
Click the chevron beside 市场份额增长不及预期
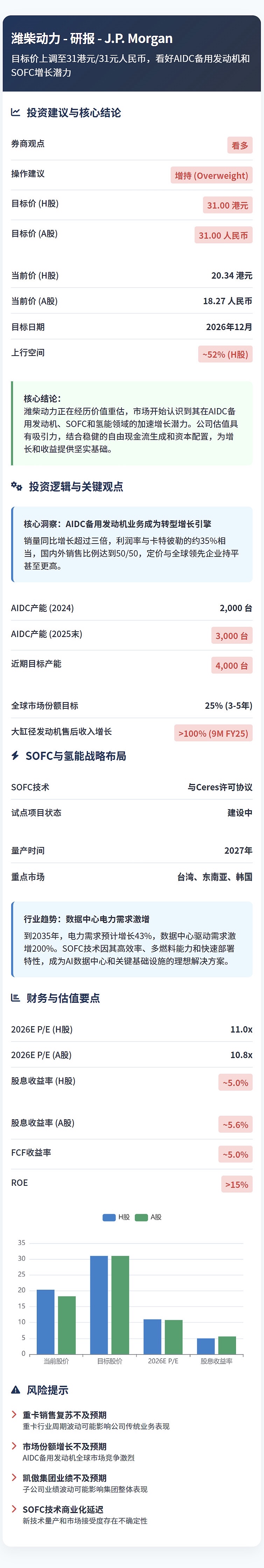(15, 1446)
